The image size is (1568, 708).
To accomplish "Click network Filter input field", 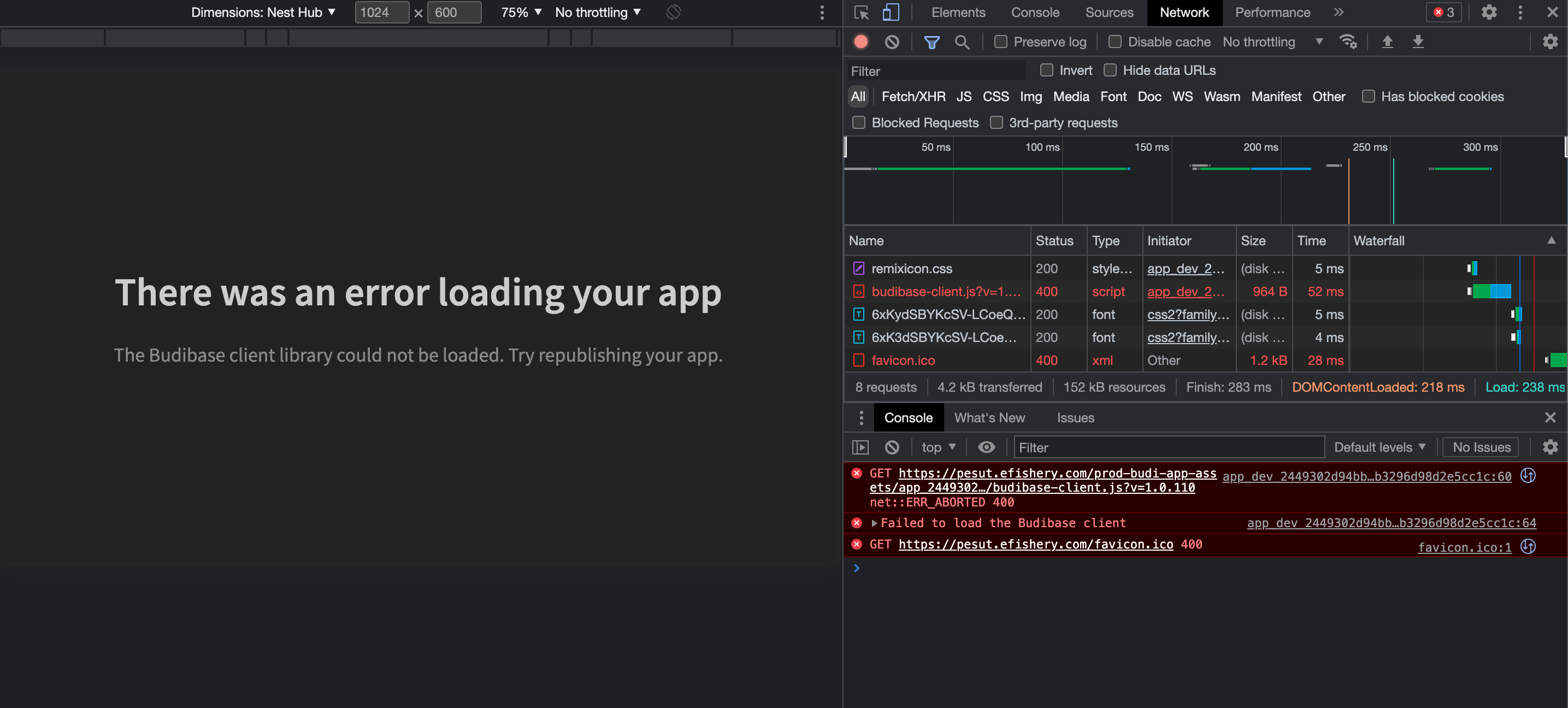I will 936,70.
